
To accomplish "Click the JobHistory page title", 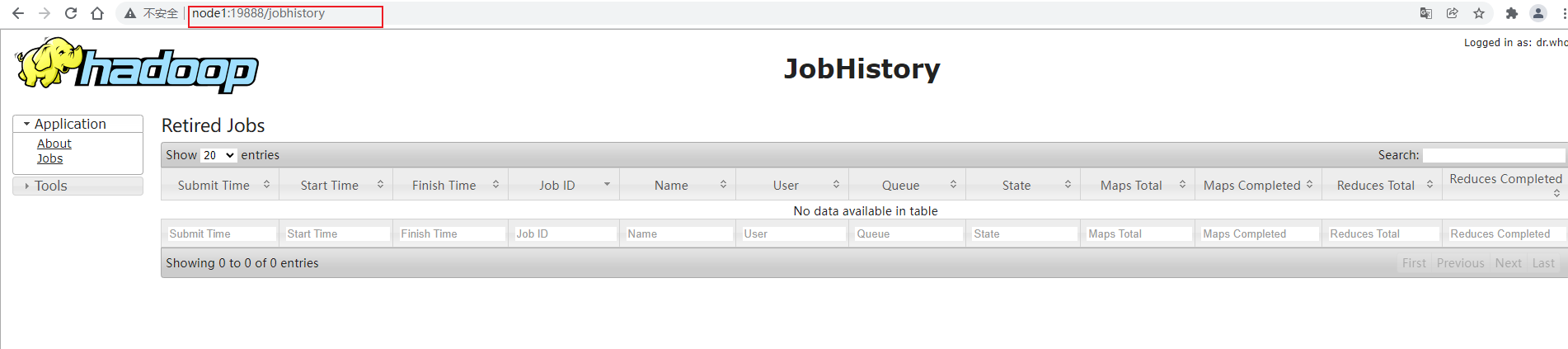I will tap(861, 68).
